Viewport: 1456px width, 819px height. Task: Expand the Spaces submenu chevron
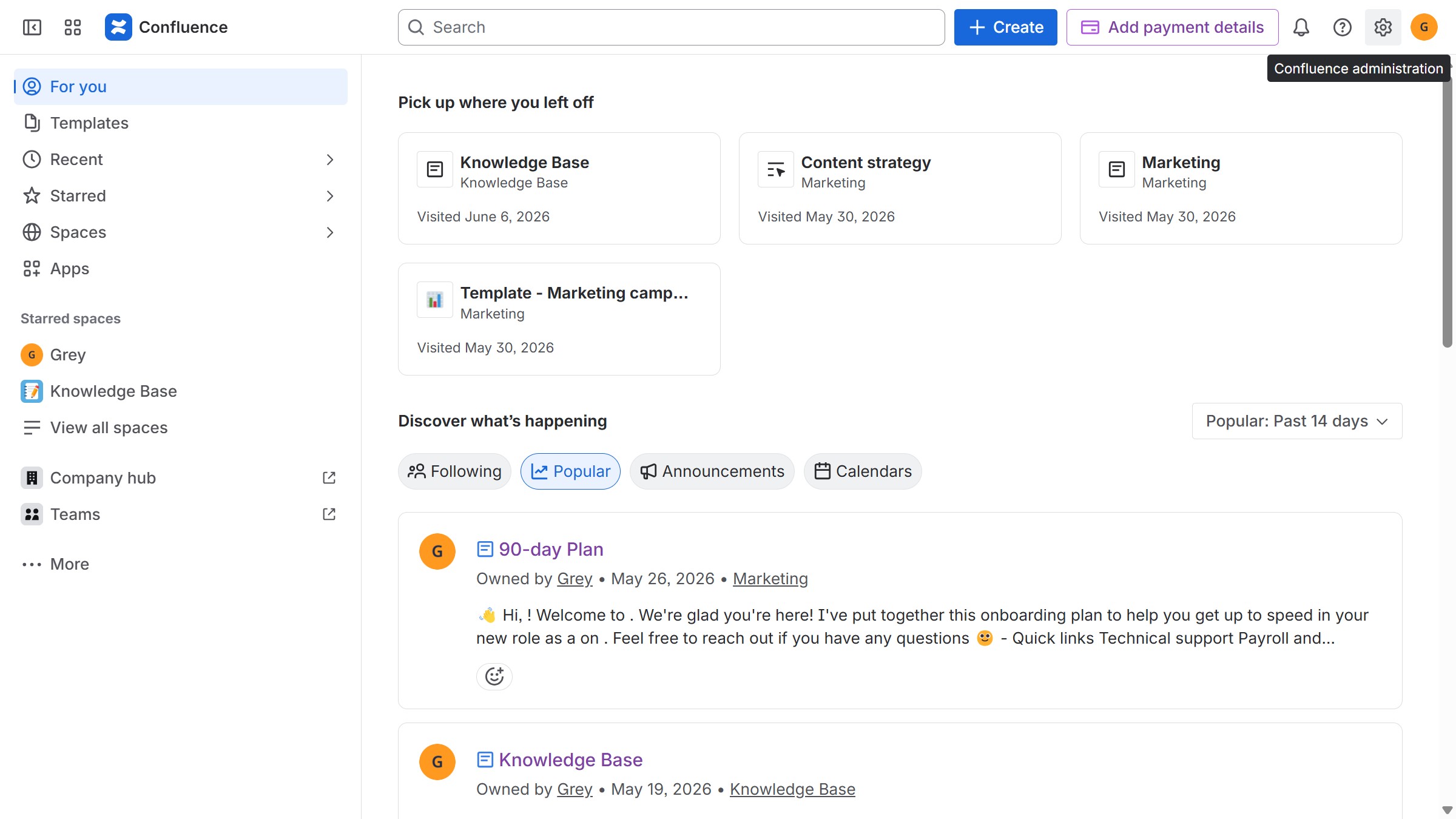pyautogui.click(x=330, y=232)
